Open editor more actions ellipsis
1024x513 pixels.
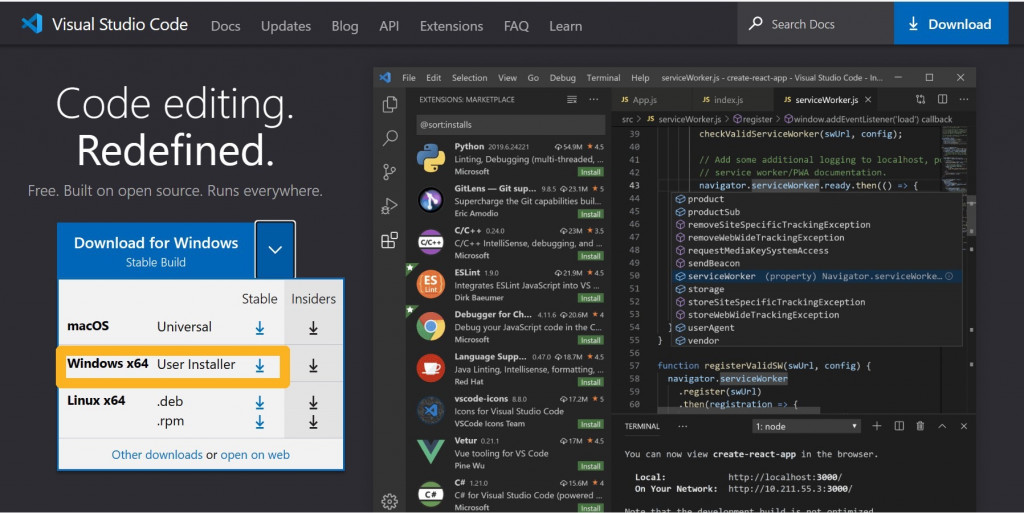click(964, 99)
